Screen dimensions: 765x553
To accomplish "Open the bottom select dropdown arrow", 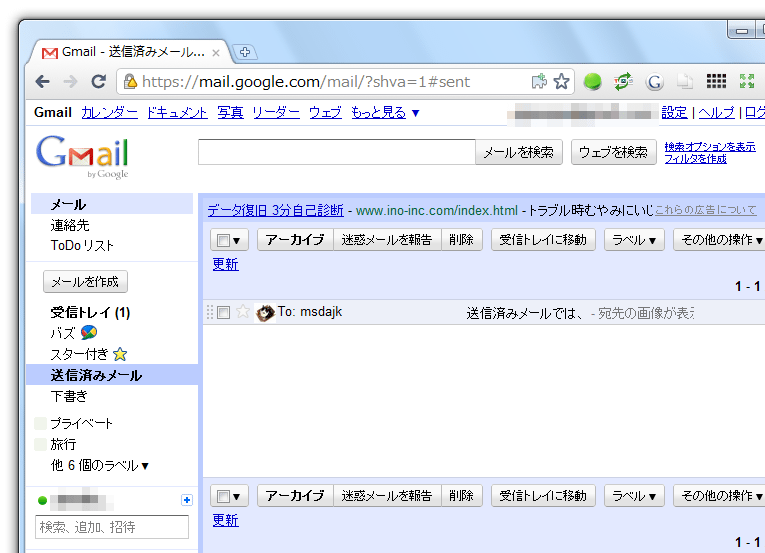I will [x=237, y=497].
